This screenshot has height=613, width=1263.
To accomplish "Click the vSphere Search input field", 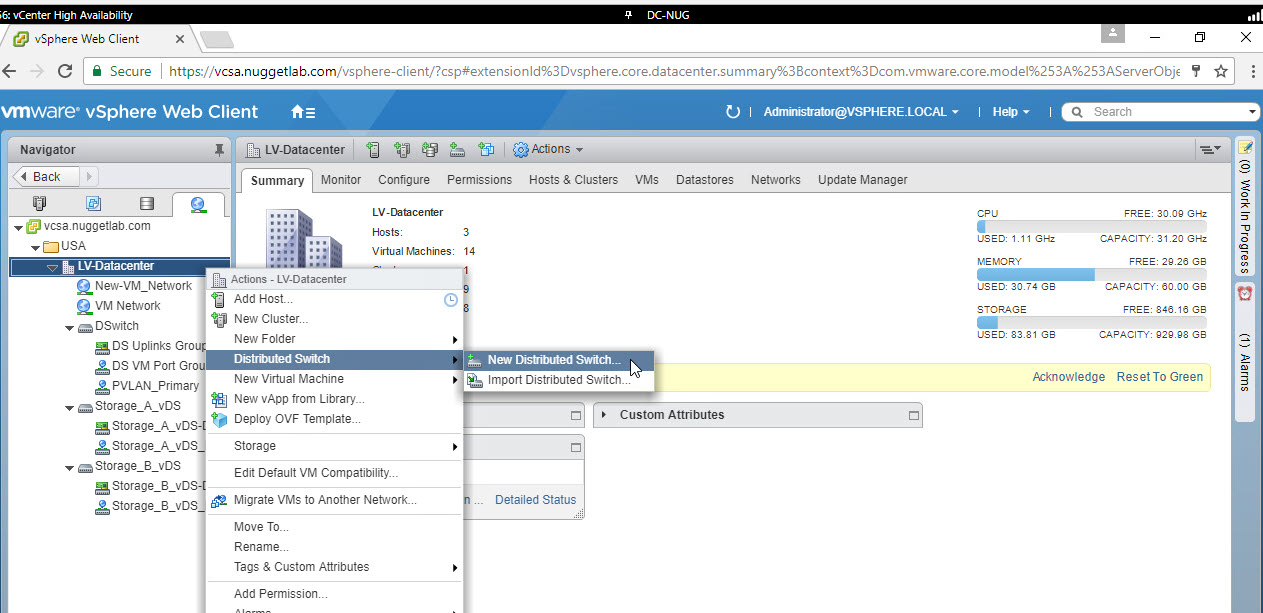I will pyautogui.click(x=1165, y=112).
